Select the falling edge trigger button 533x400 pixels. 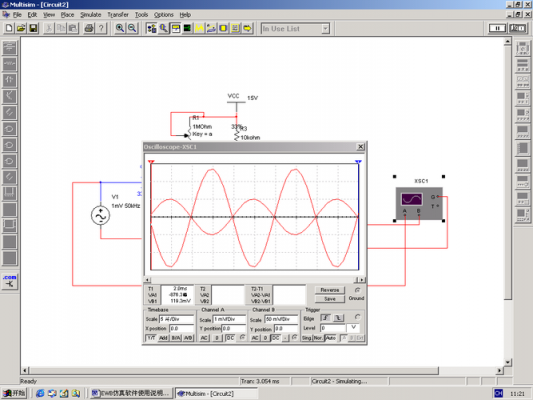338,318
